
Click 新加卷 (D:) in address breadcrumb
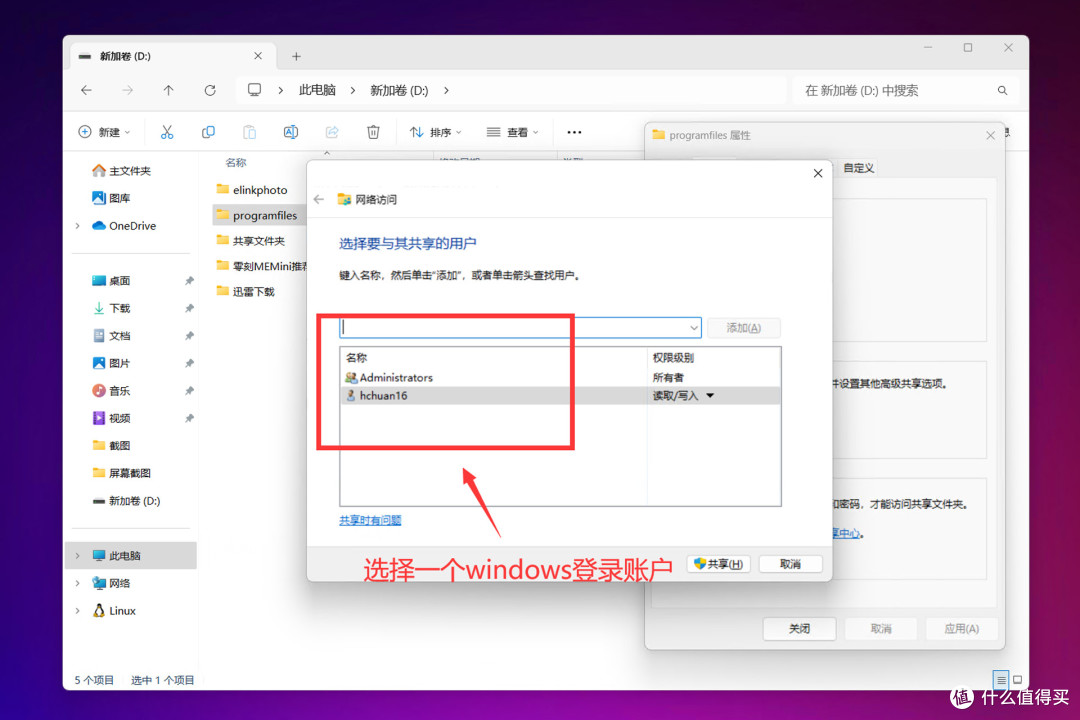(399, 90)
